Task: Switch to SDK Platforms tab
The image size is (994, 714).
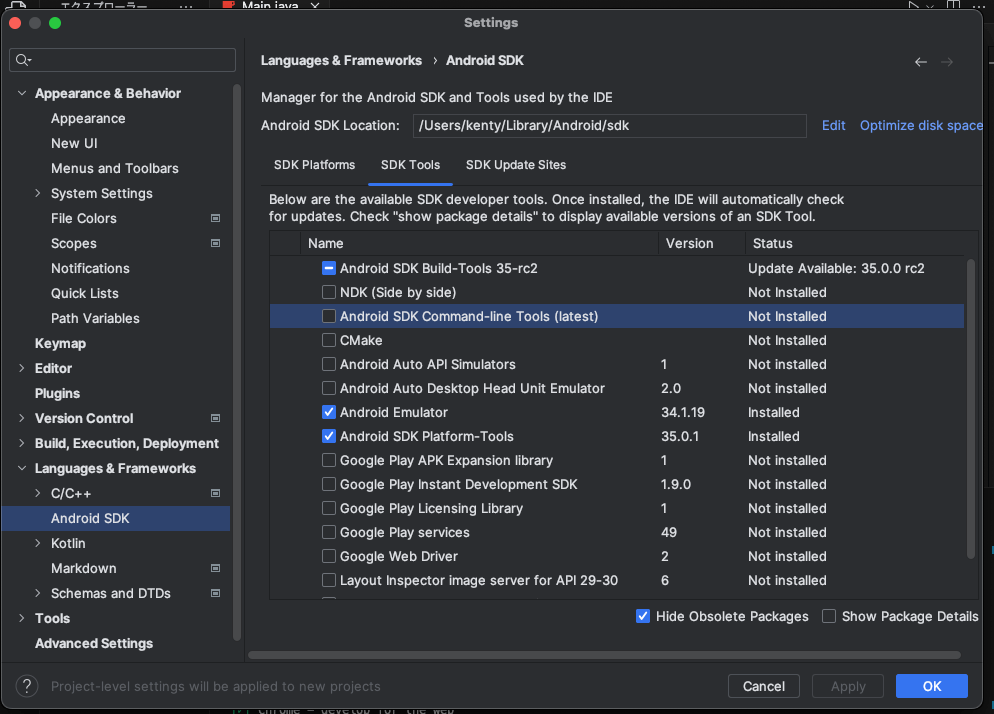Action: coord(314,165)
